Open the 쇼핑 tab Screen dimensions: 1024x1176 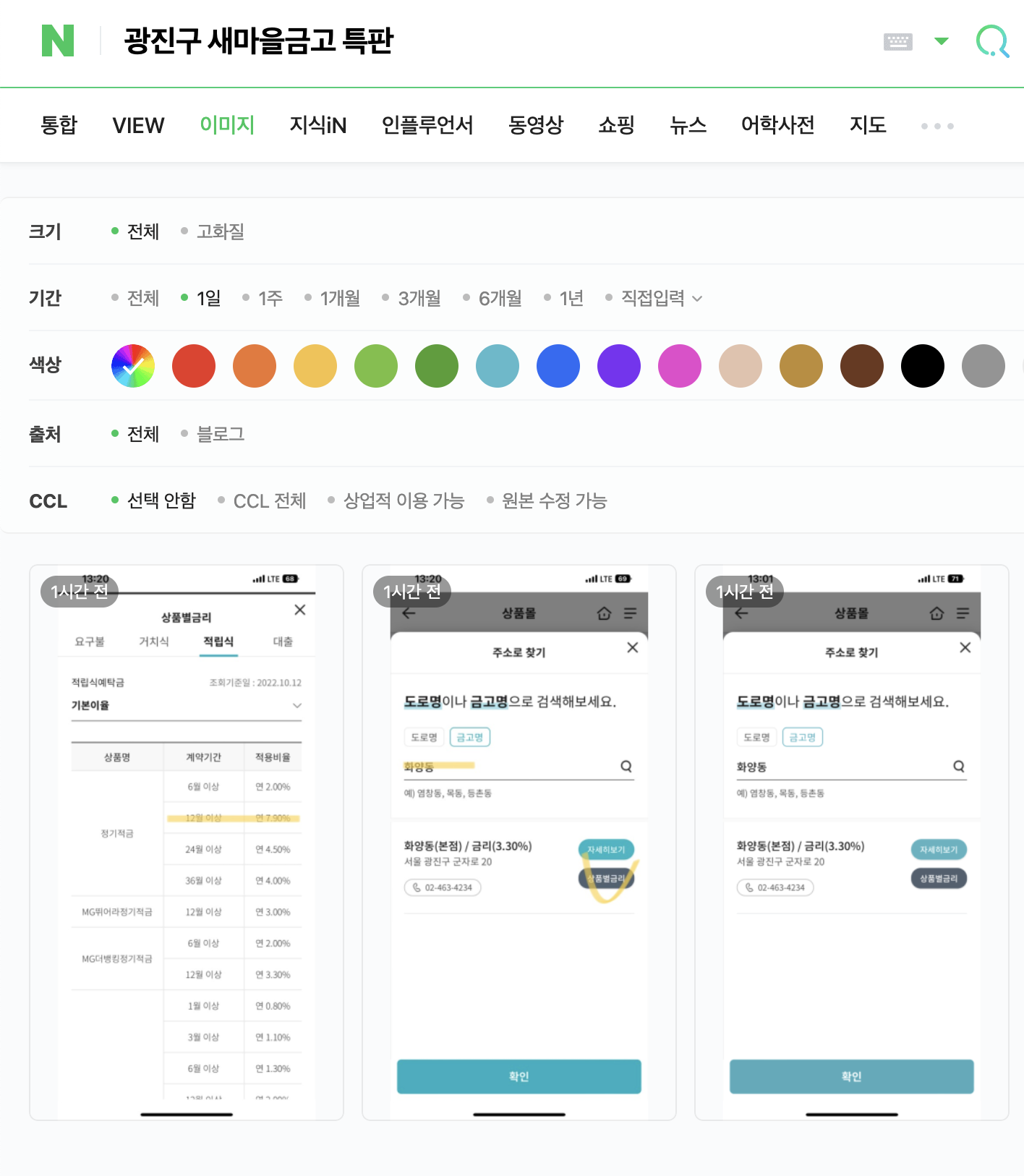[616, 125]
